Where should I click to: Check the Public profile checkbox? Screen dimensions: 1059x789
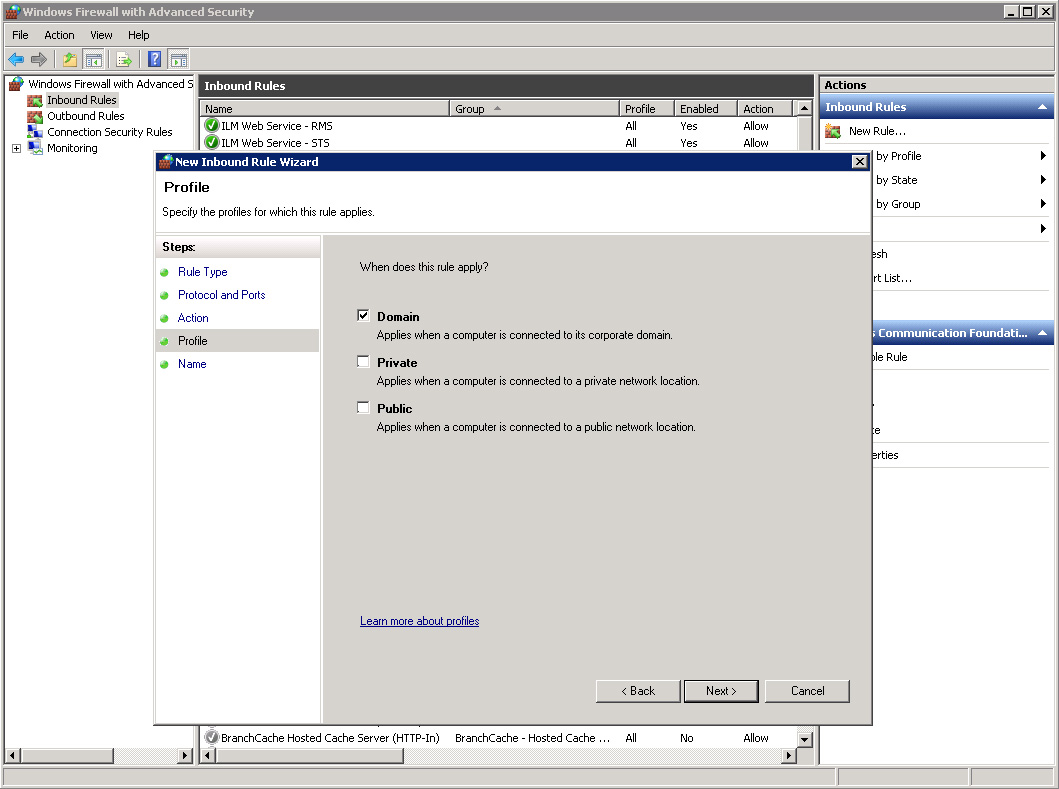[363, 407]
